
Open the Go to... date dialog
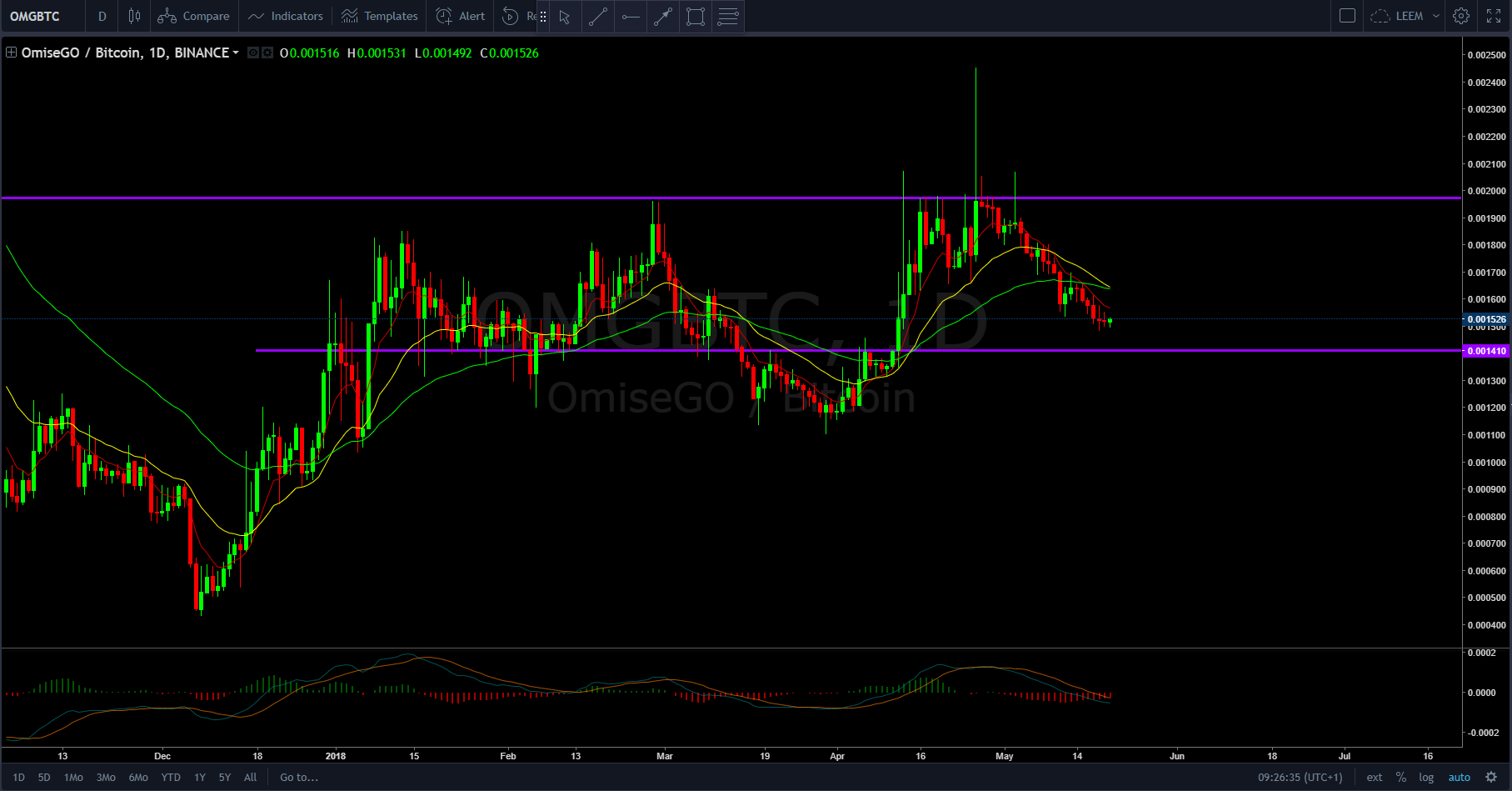pos(299,777)
